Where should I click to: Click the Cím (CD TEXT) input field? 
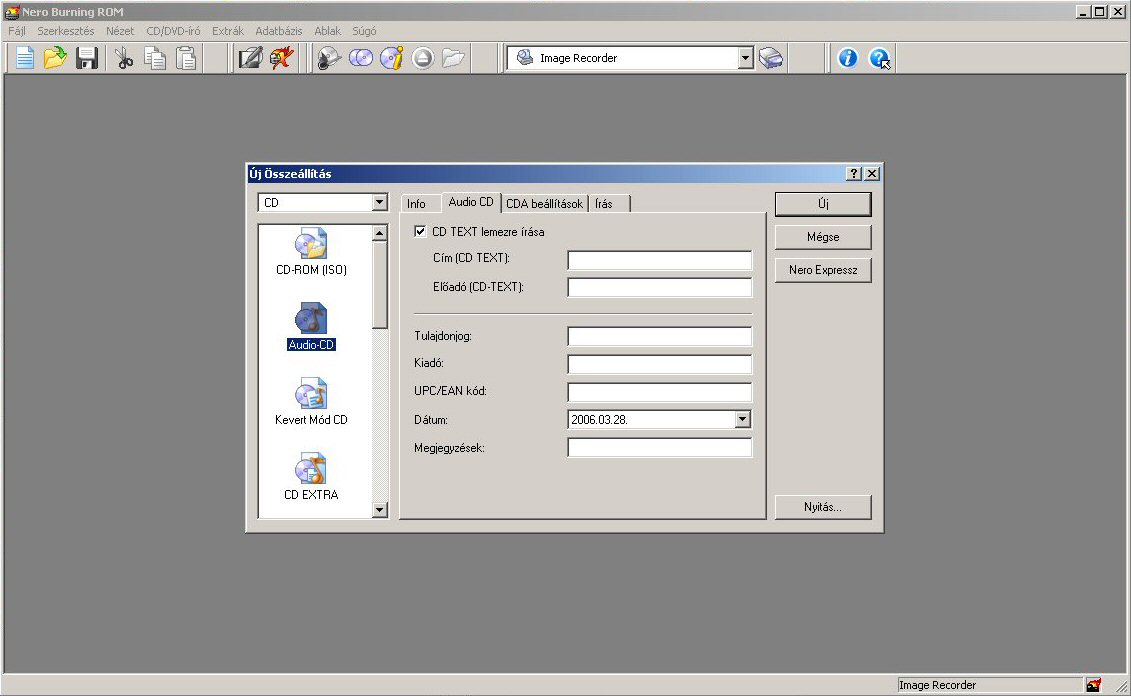coord(659,260)
